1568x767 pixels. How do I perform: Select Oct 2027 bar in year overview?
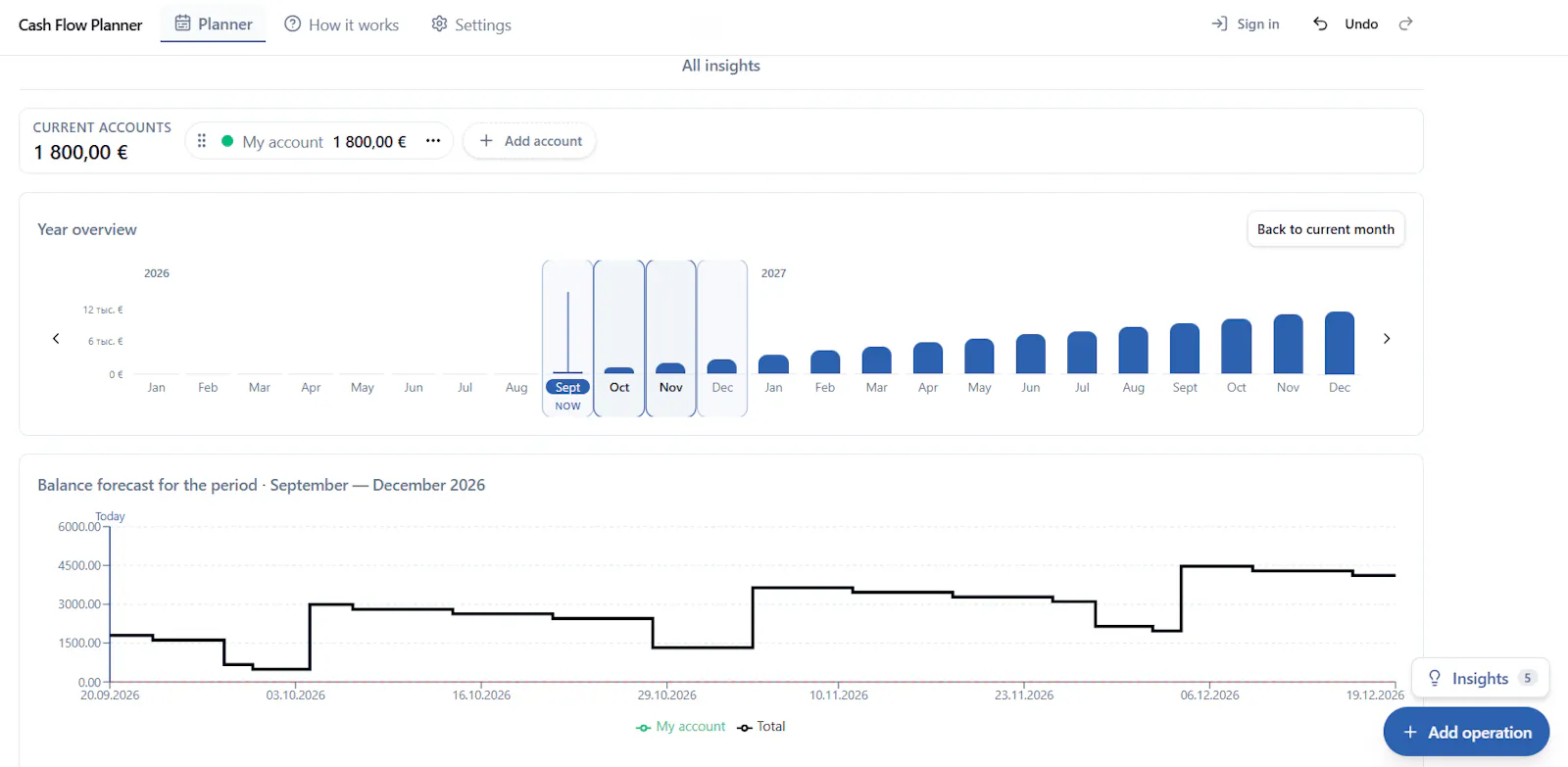pos(1237,347)
